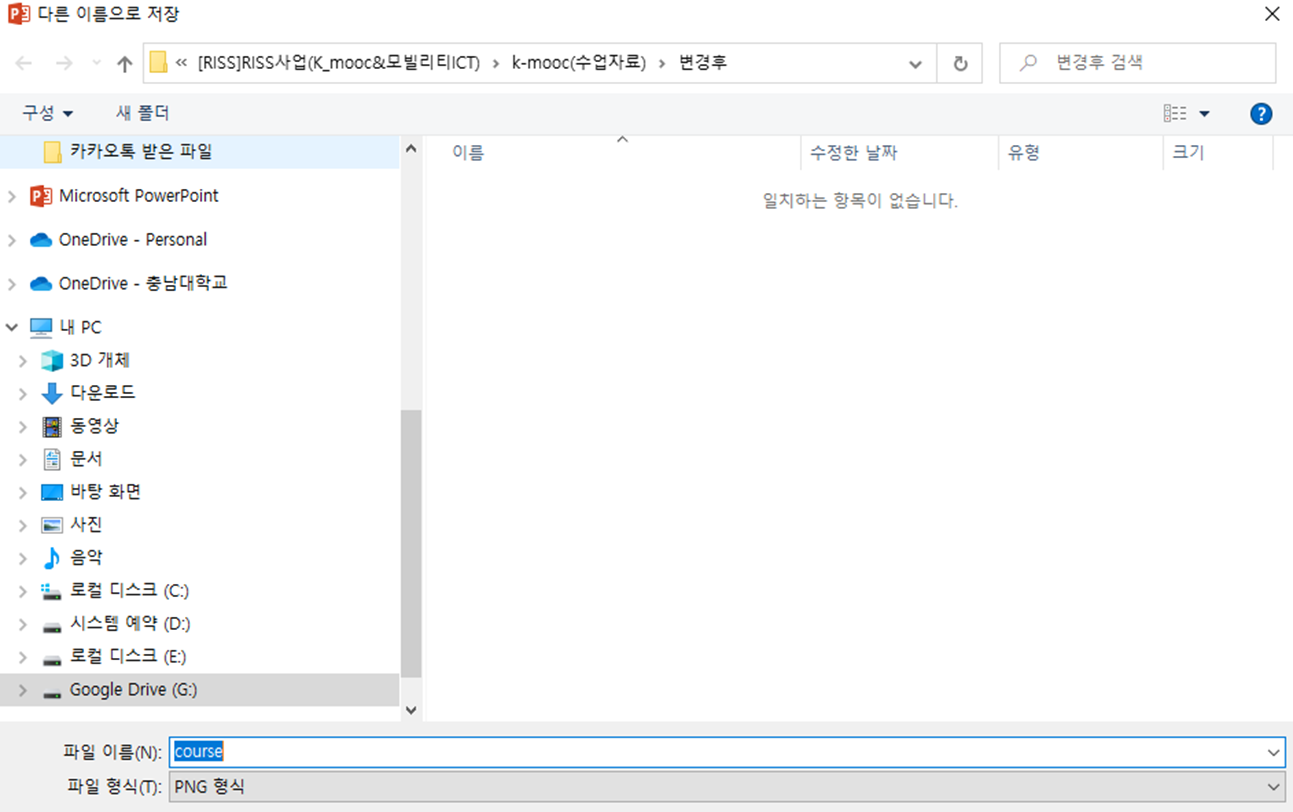Navigate to [RISS]RISS사업 breadcrumb
This screenshot has height=812, width=1293.
(338, 63)
